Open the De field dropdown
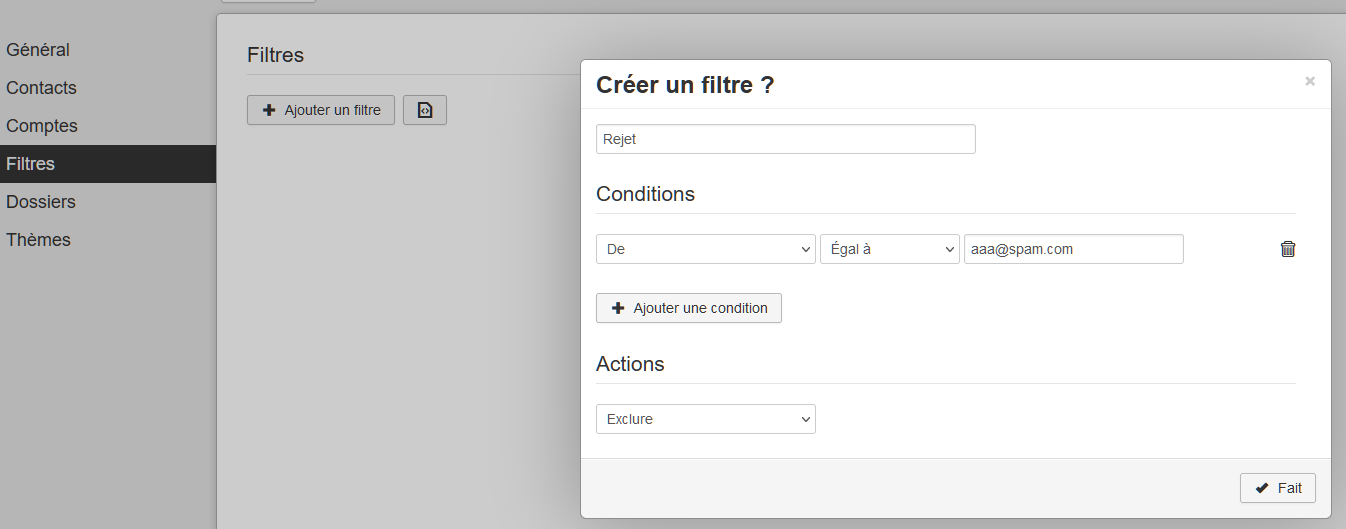 point(706,249)
